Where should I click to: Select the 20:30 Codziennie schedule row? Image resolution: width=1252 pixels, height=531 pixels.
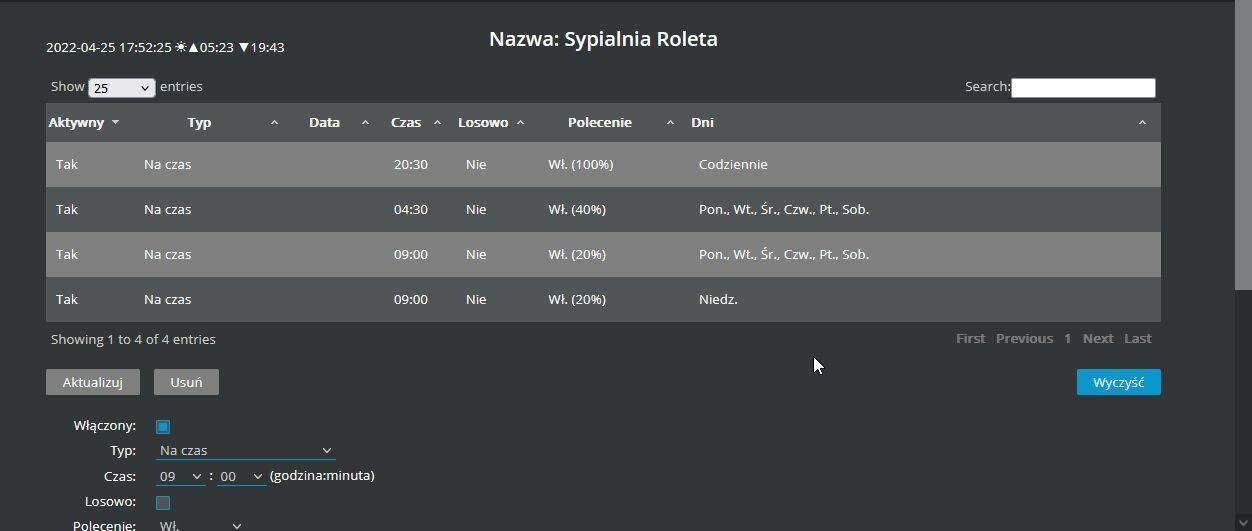coord(603,165)
